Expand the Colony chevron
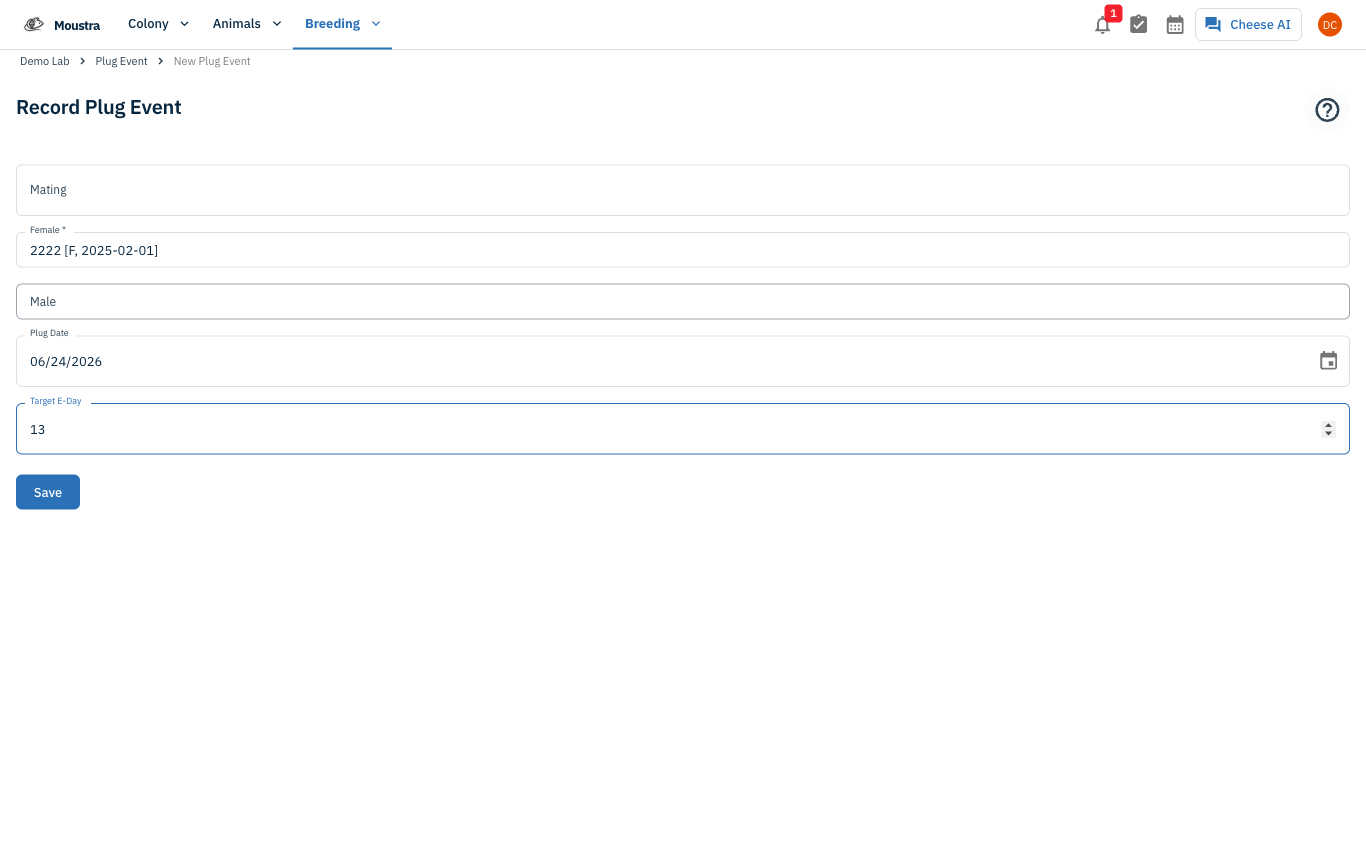This screenshot has width=1366, height=854. [x=184, y=24]
